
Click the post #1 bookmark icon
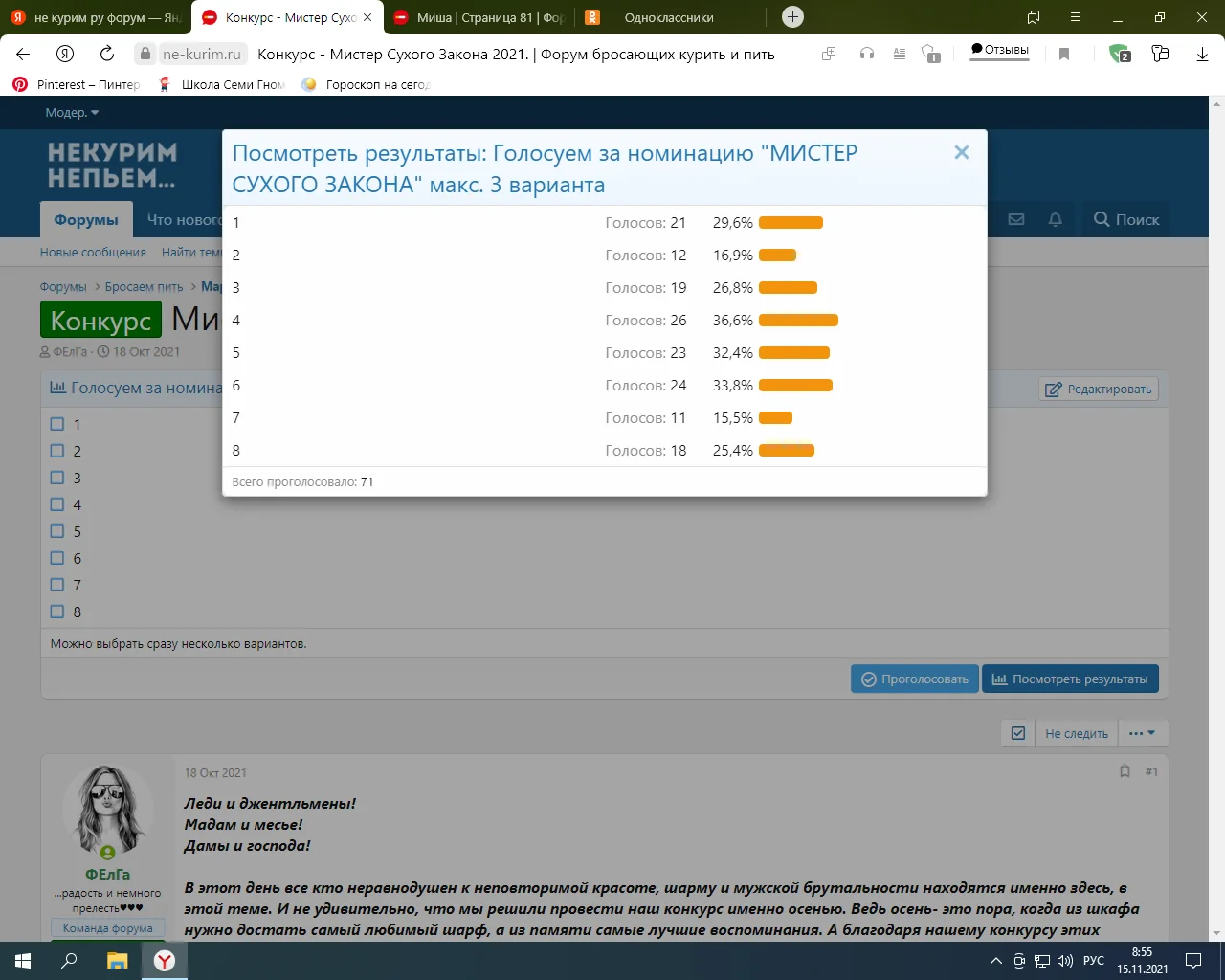[x=1125, y=771]
